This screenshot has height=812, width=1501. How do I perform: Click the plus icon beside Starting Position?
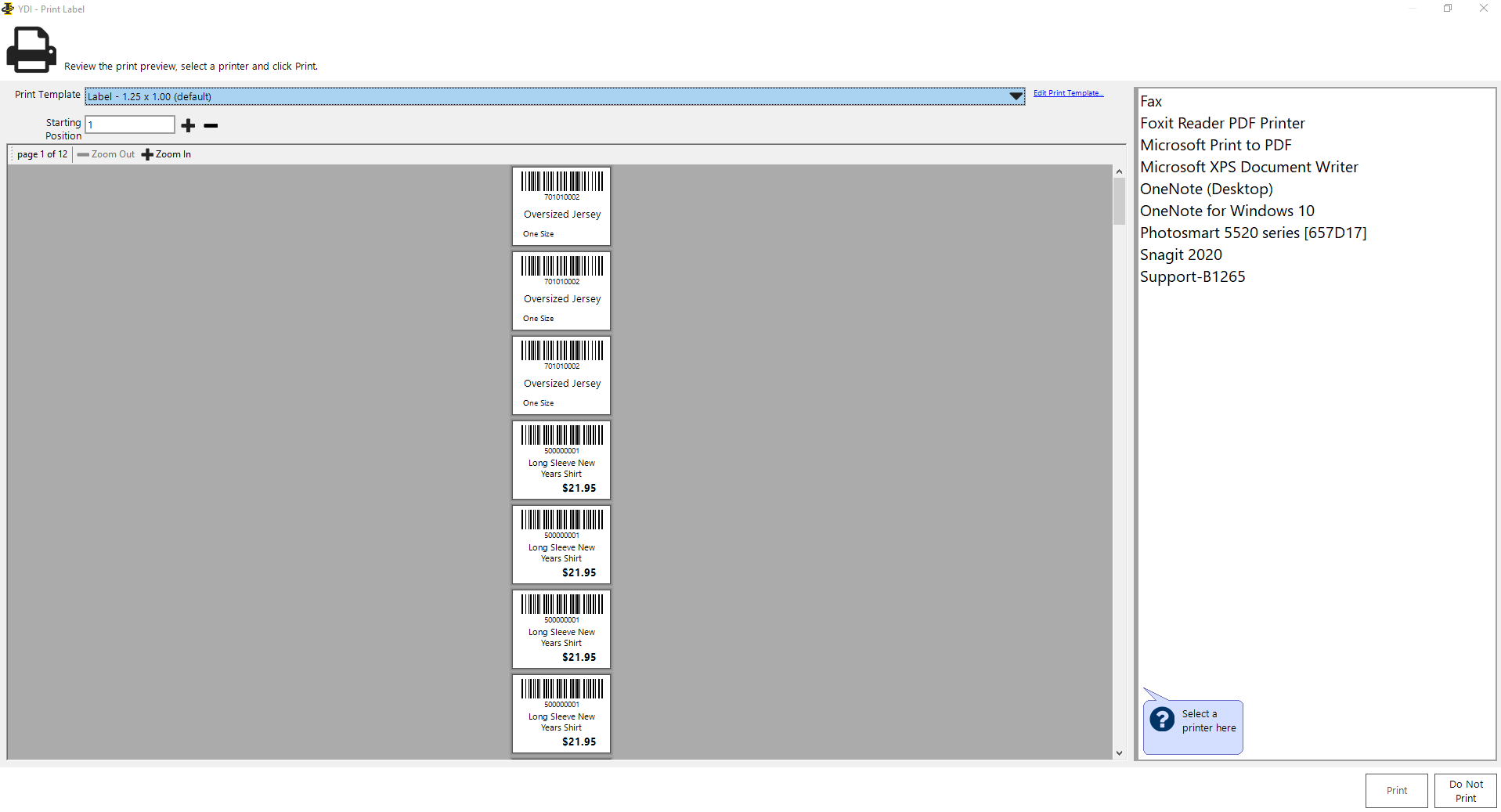tap(188, 125)
